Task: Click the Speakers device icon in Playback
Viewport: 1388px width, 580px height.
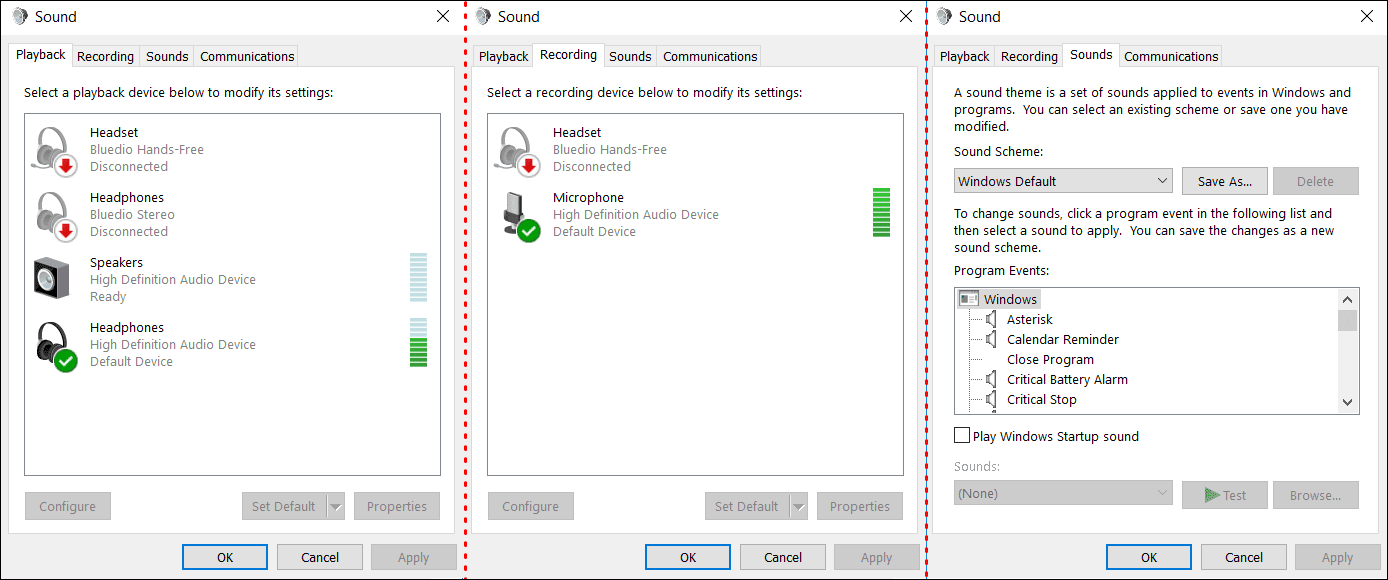Action: pos(51,279)
